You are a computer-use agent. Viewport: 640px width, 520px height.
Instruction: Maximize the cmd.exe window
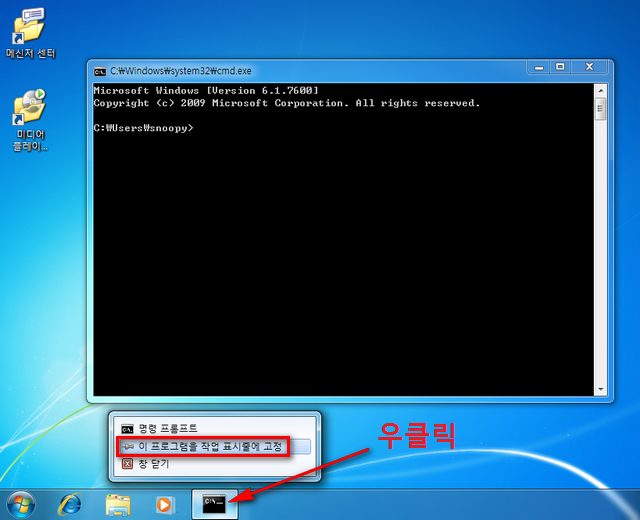coord(560,67)
